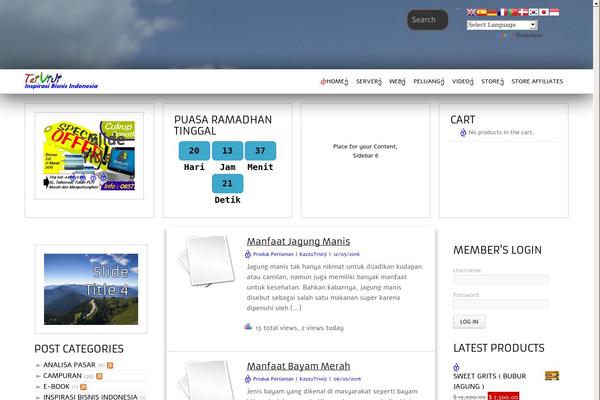Choose the Spanish flag language icon
This screenshot has width=600, height=400.
[x=481, y=12]
